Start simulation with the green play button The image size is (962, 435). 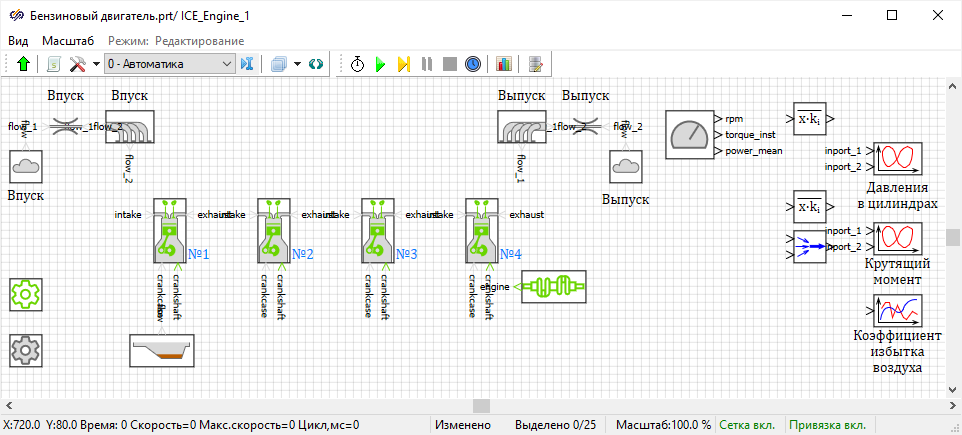point(380,64)
